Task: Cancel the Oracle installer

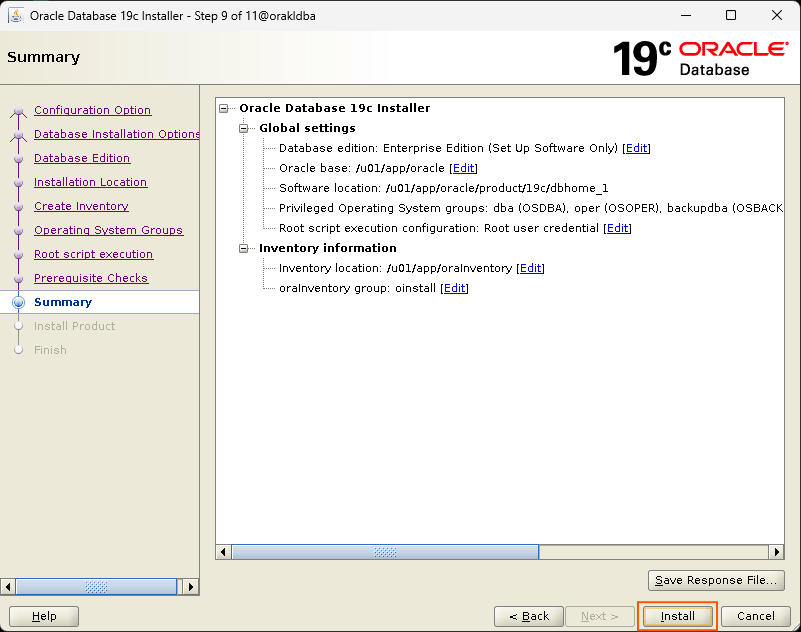Action: [756, 616]
